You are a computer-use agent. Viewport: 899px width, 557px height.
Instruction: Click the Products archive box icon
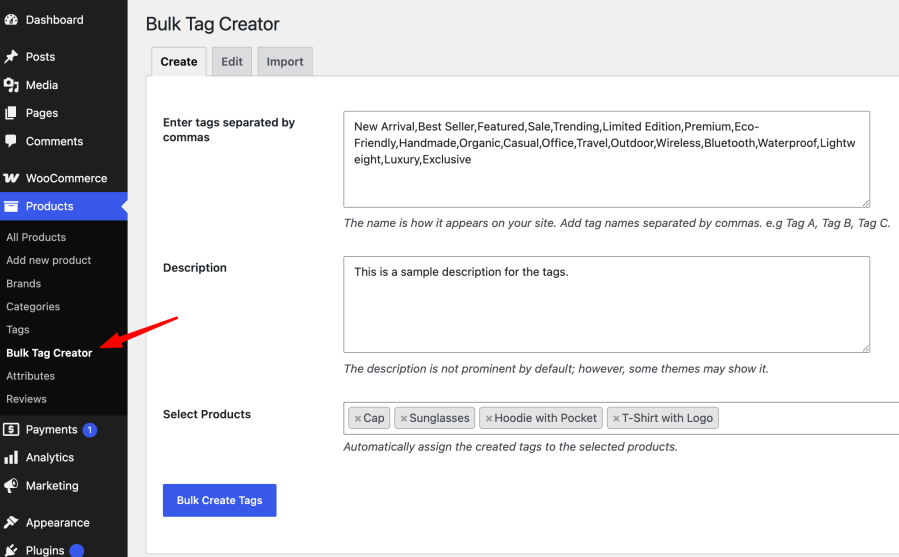[11, 206]
